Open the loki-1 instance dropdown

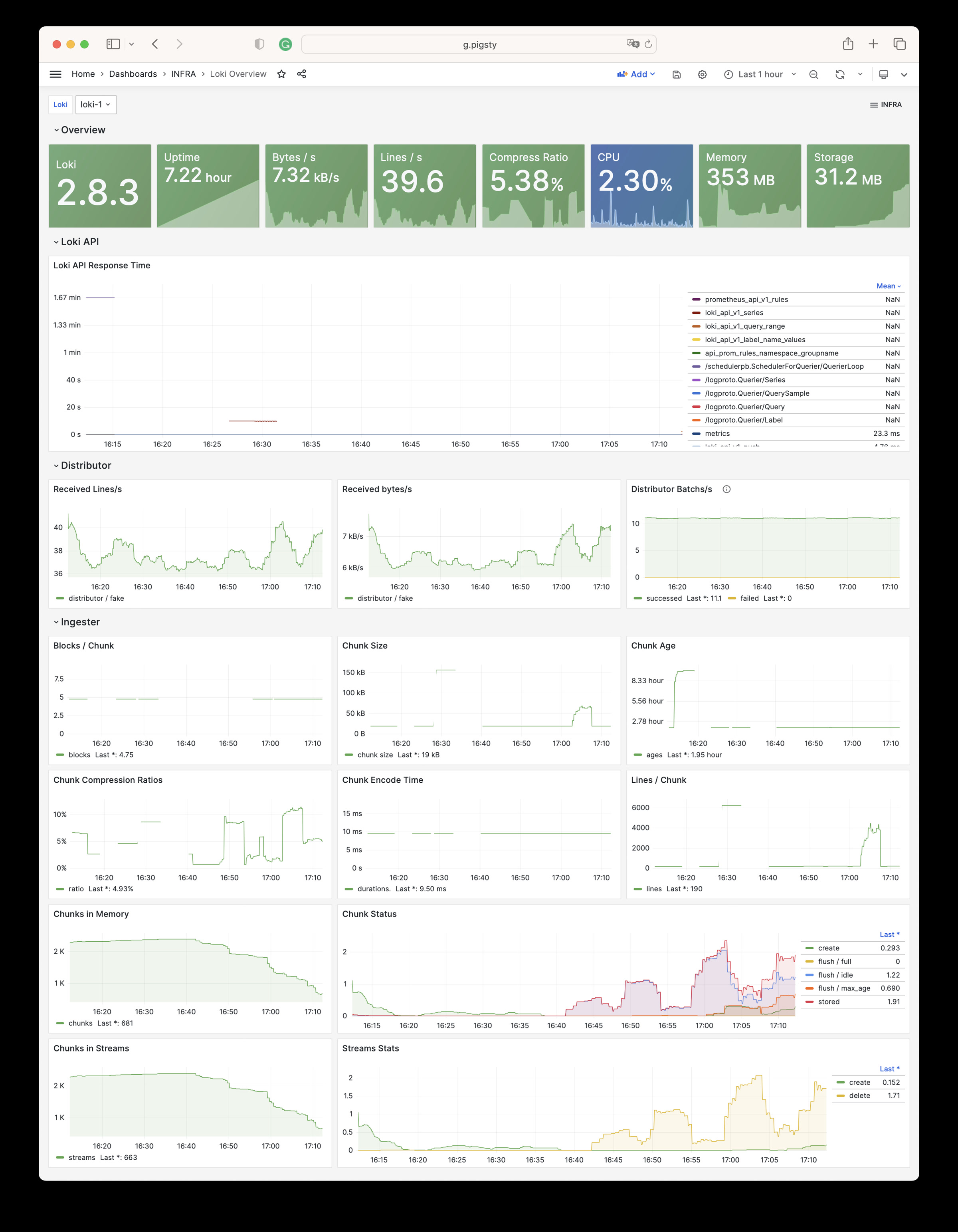point(96,104)
